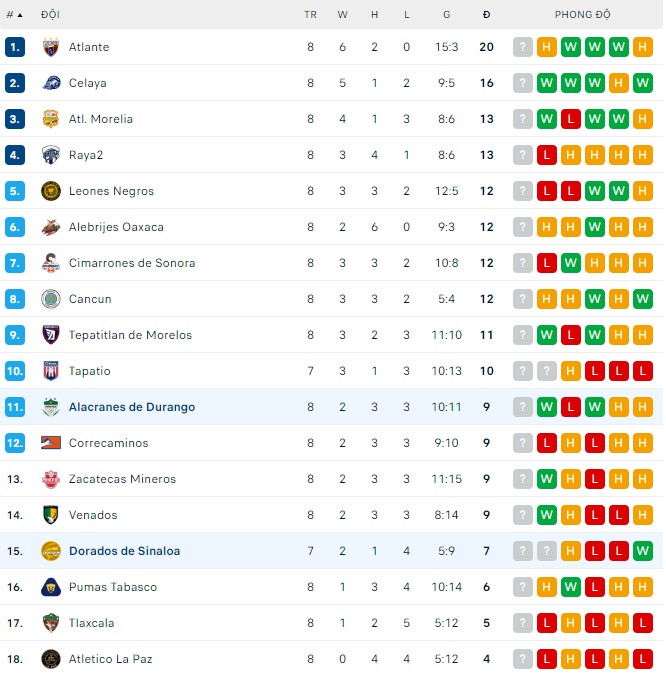666x675 pixels.
Task: Click Tlaxcala's most recent loss badge
Action: (643, 623)
